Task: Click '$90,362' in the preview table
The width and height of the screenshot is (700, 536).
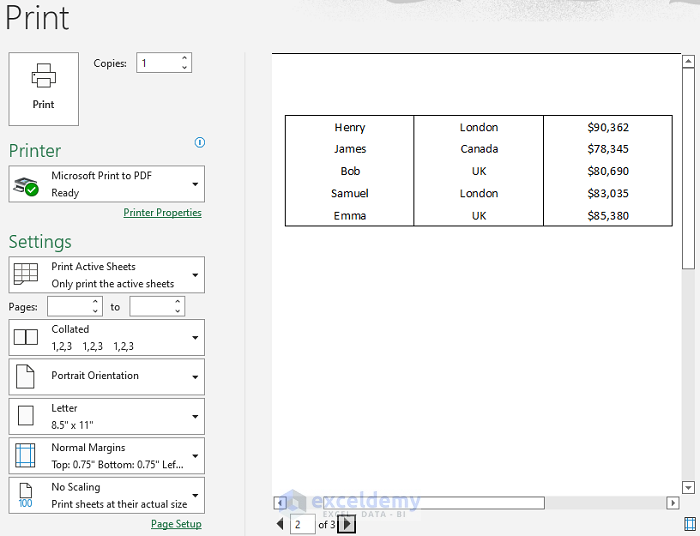Action: (x=608, y=128)
